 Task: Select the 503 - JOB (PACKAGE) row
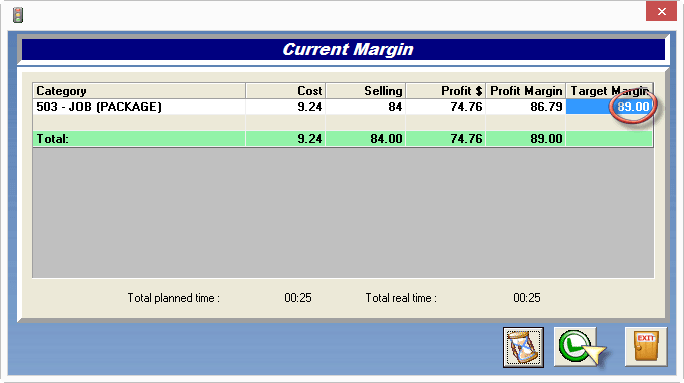[342, 107]
